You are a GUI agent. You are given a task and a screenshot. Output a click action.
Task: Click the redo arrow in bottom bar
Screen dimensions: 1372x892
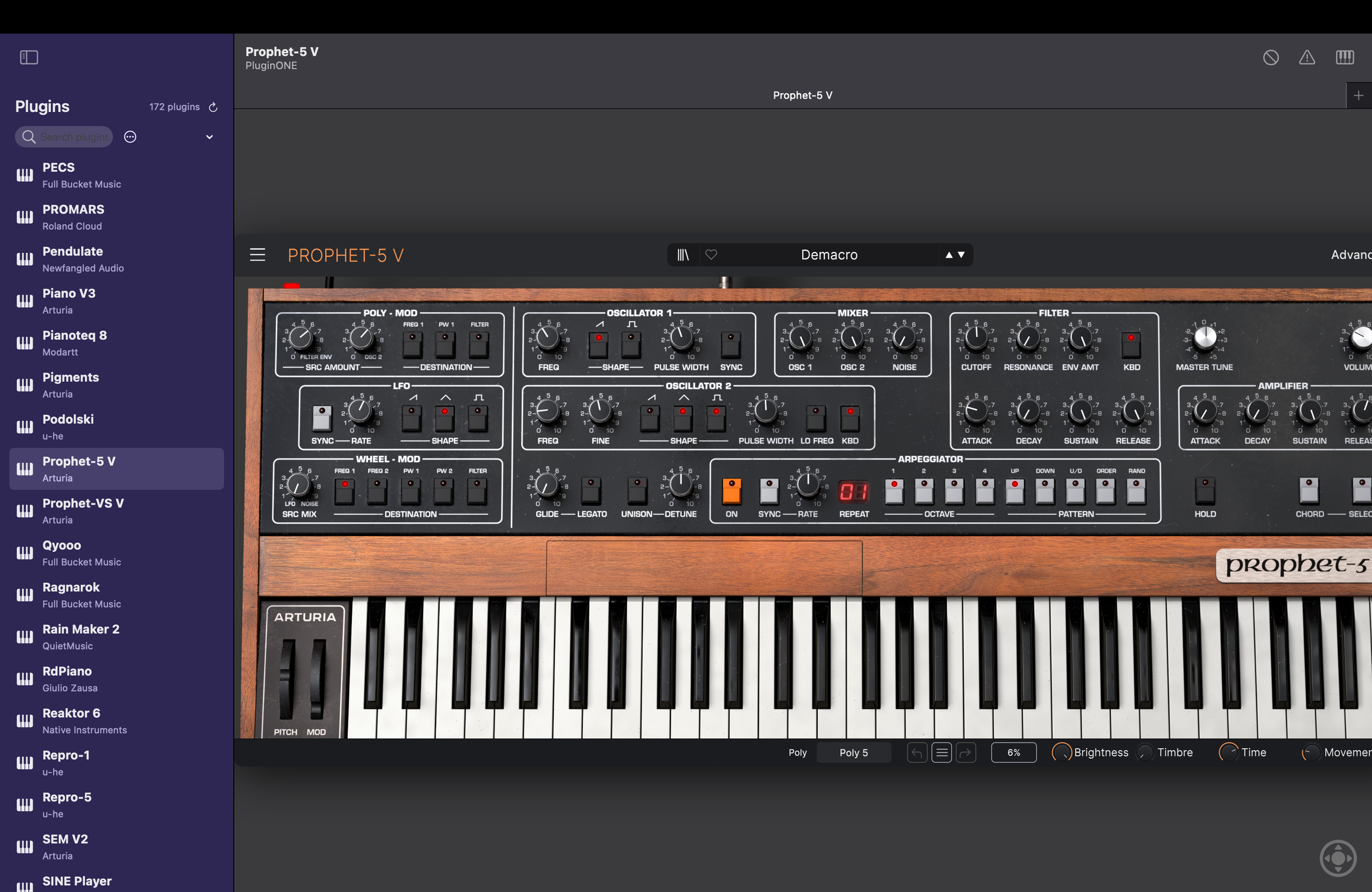pyautogui.click(x=965, y=753)
